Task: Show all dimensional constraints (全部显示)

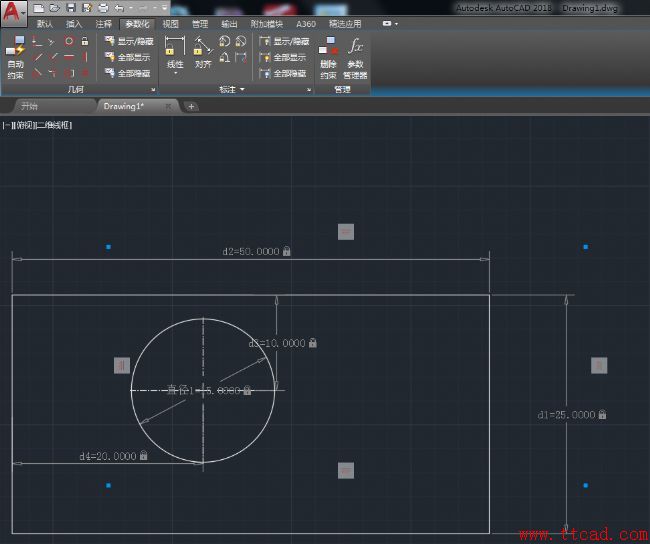Action: [x=283, y=57]
